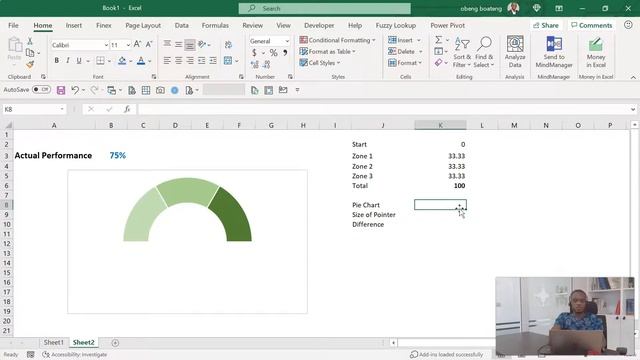Screen dimensions: 640x360
Task: Expand the Name Box dropdown arrow
Action: click(62, 109)
